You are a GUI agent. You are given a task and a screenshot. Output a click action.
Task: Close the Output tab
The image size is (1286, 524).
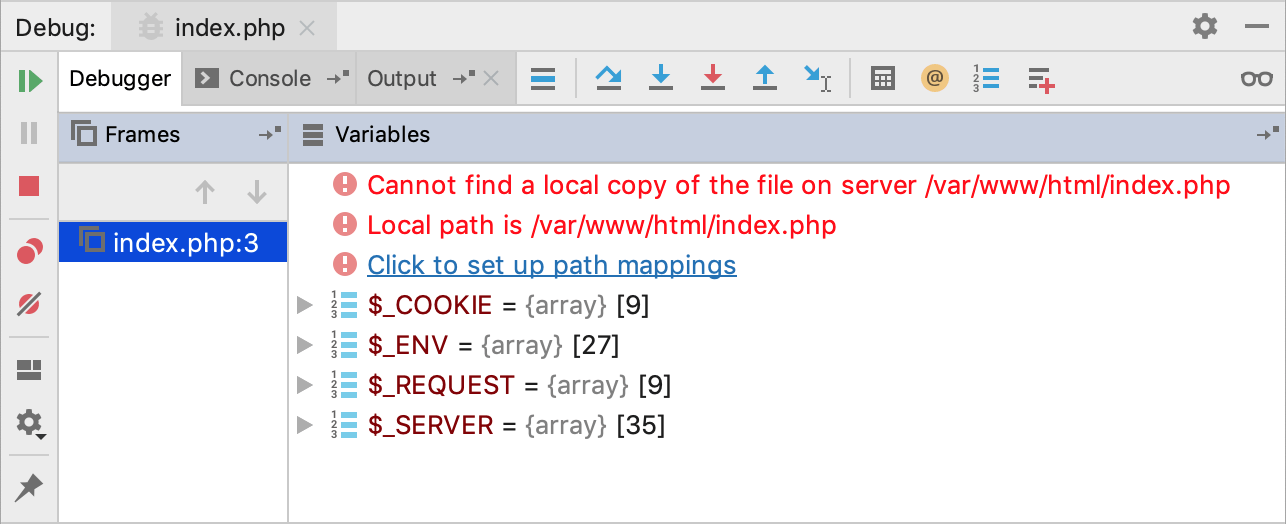491,78
